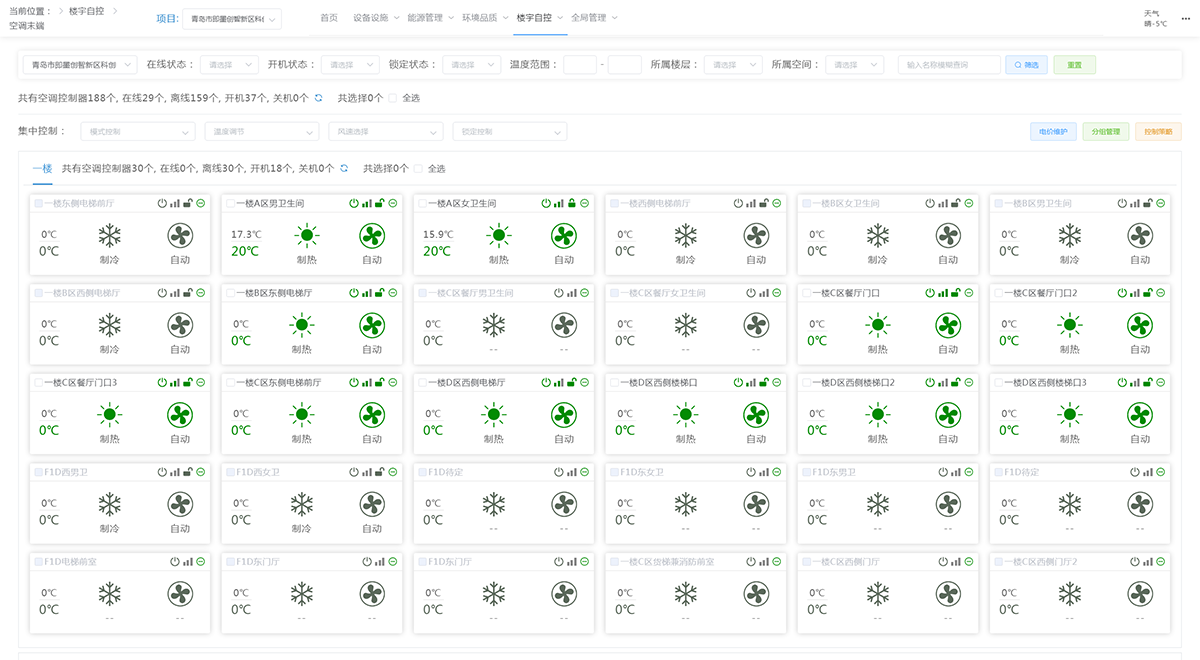Click snowflake icon on F1D东男卫 card

click(878, 506)
